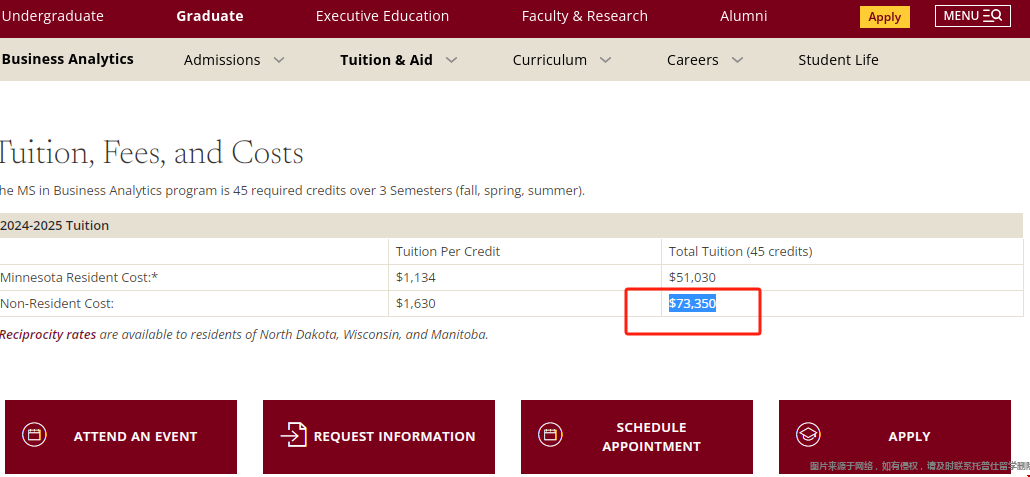Click the Business Analytics program title

pos(67,59)
